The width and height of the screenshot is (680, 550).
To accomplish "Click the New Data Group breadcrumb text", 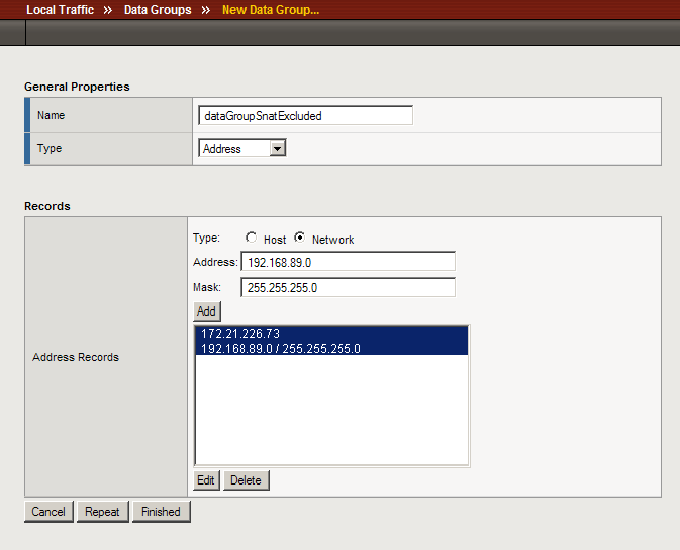I will (270, 10).
